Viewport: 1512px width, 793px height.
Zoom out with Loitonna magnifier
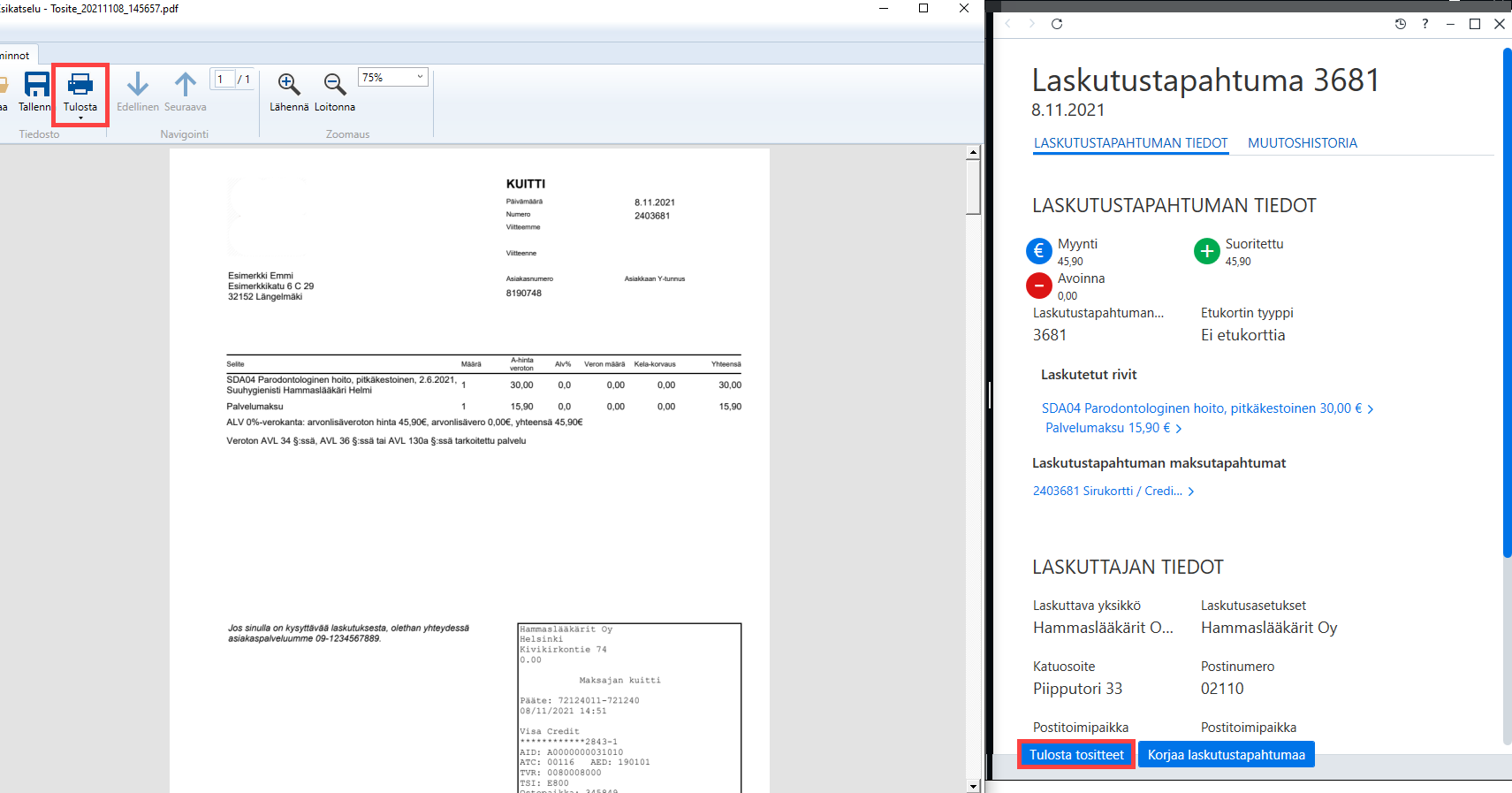pyautogui.click(x=335, y=85)
